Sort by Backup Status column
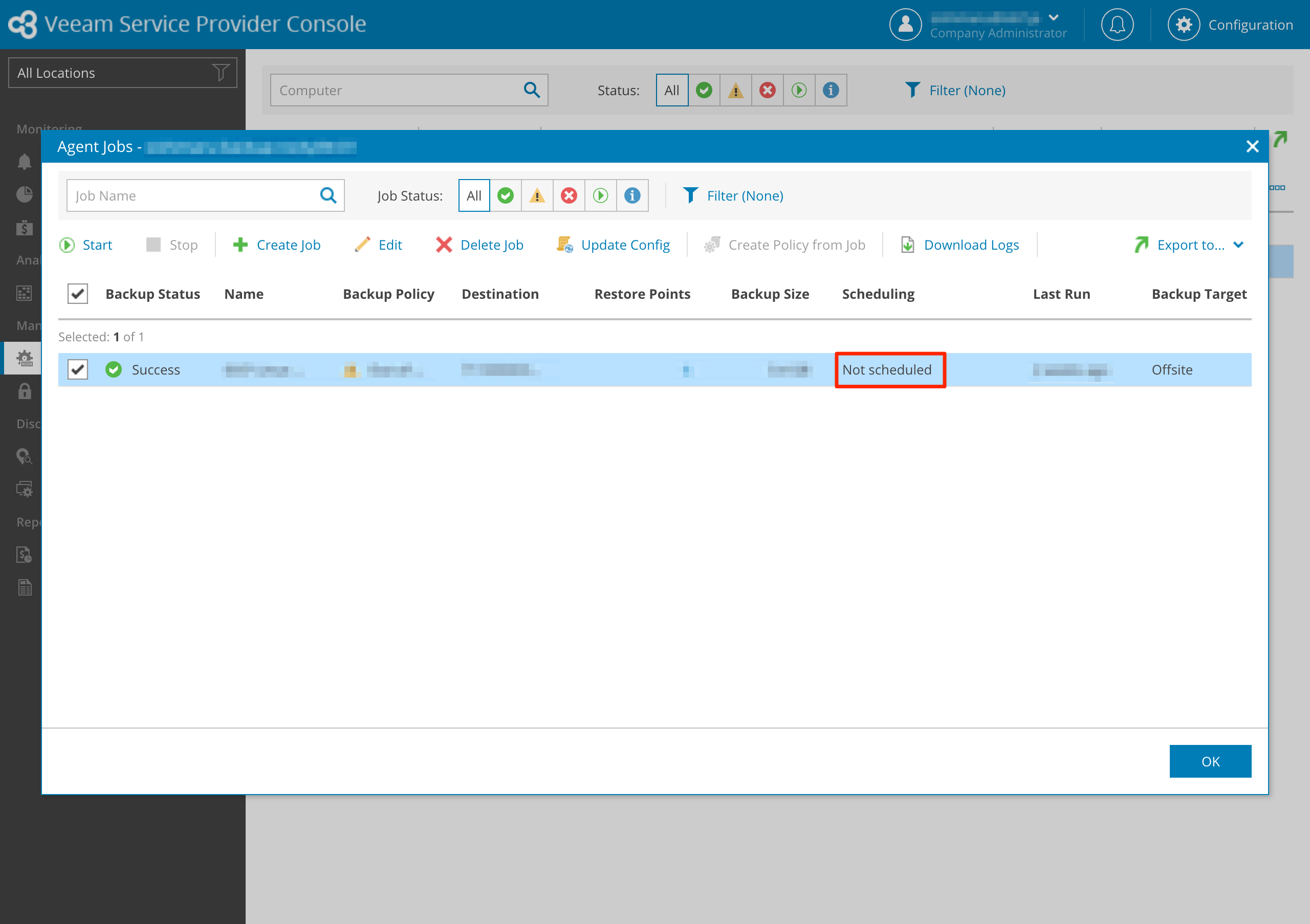Screen dimensions: 1310x924 (x=153, y=294)
